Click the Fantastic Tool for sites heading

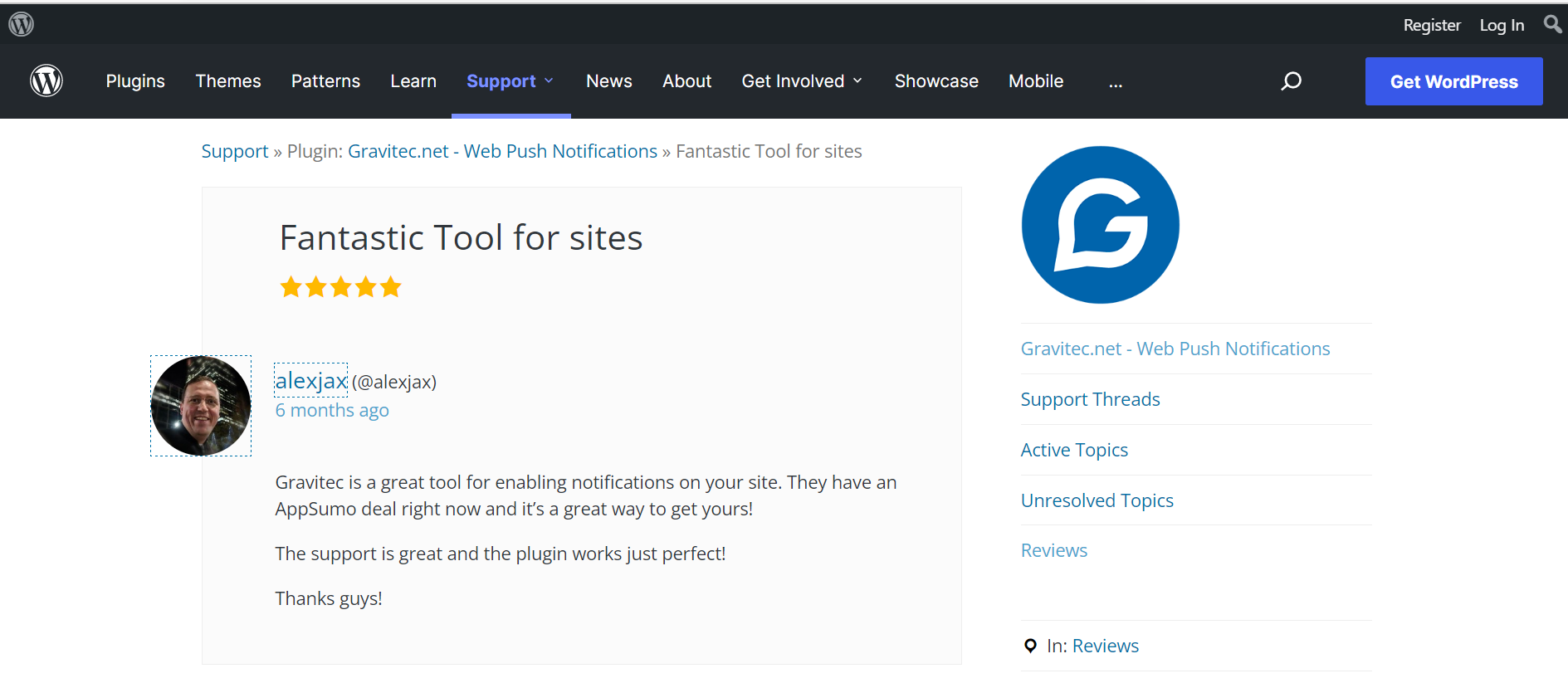point(461,237)
